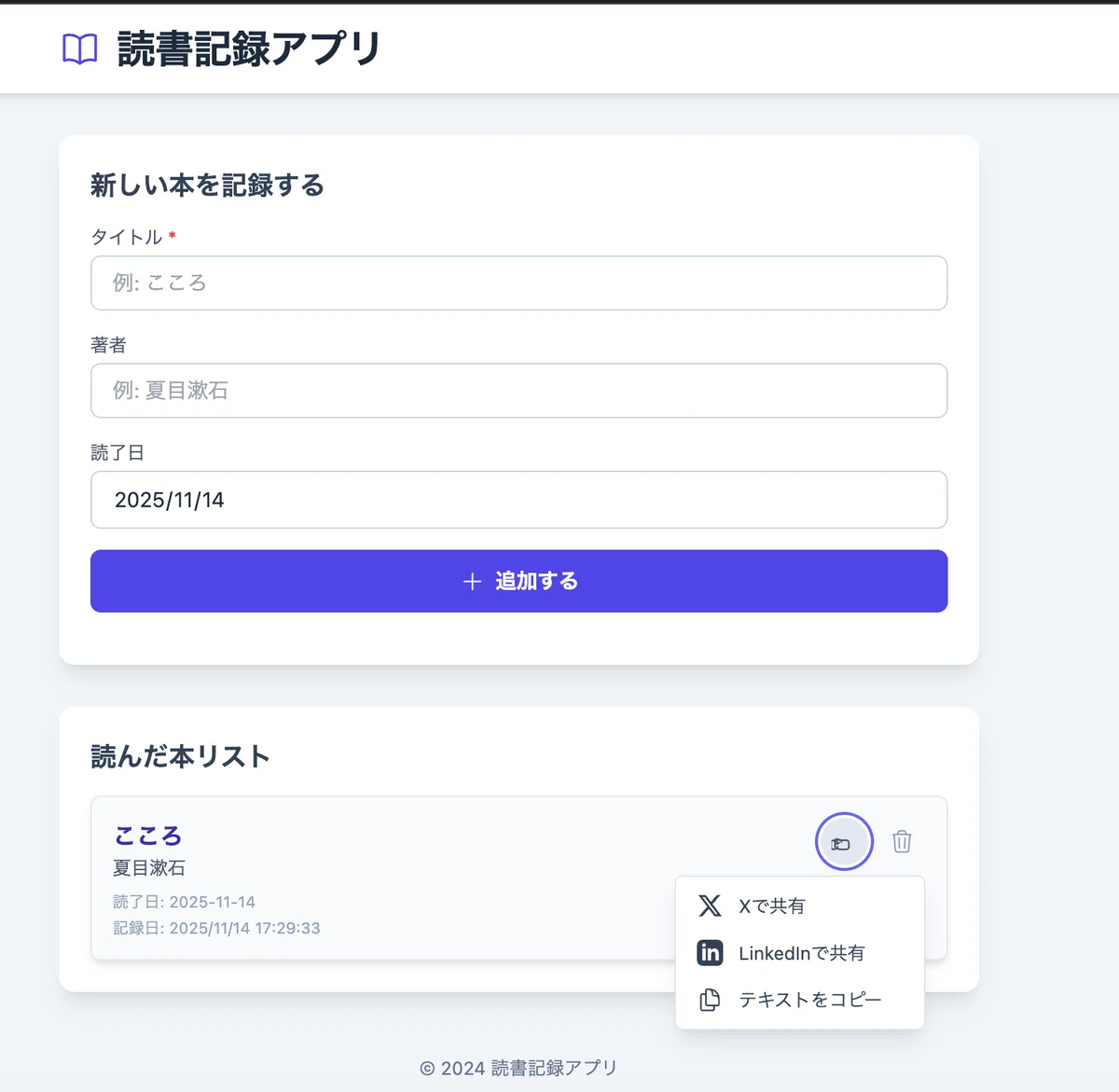The image size is (1119, 1092).
Task: Click the 読んだ本リスト heading
Action: pos(180,756)
